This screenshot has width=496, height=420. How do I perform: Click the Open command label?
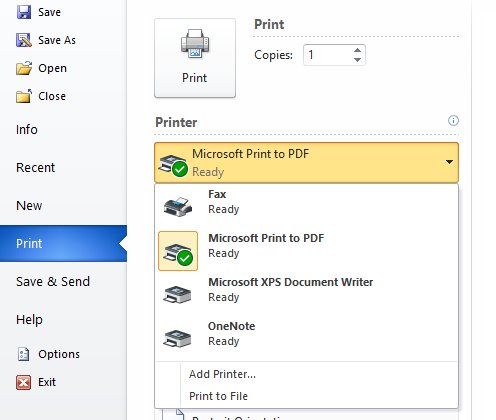tap(52, 68)
